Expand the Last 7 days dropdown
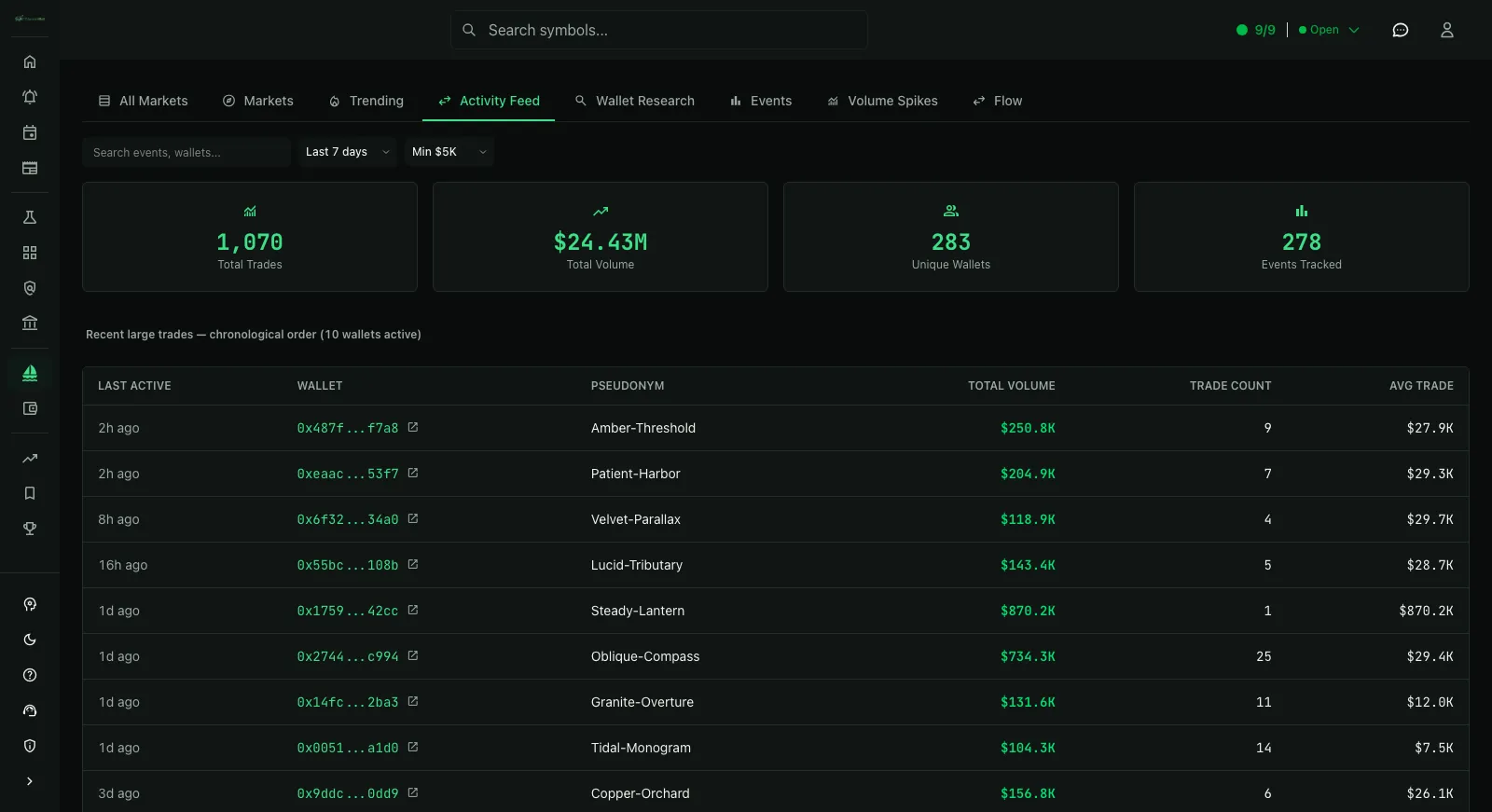1492x812 pixels. pos(348,152)
